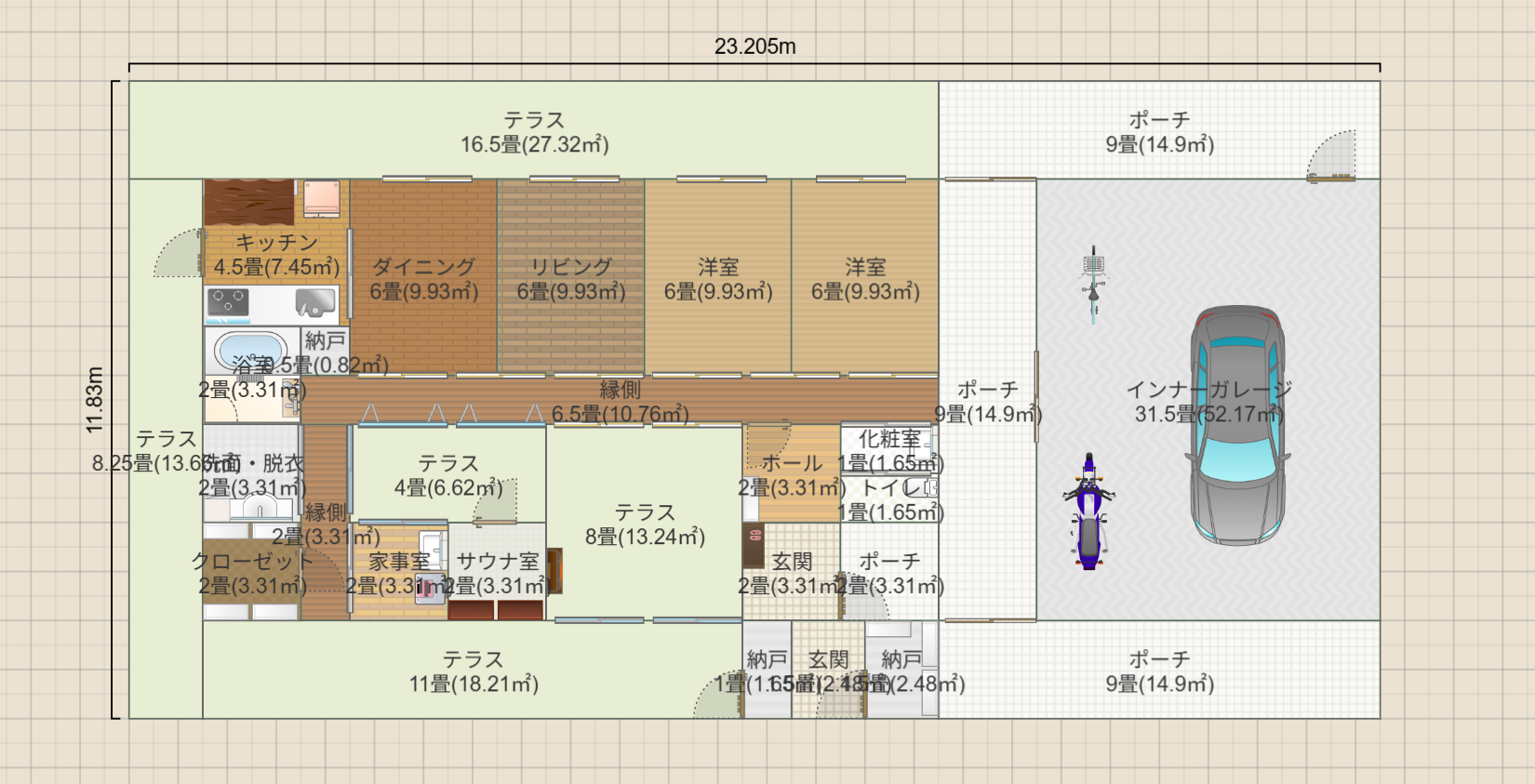
Task: Click the テラス 4畳(6.62㎡) label
Action: tap(448, 475)
